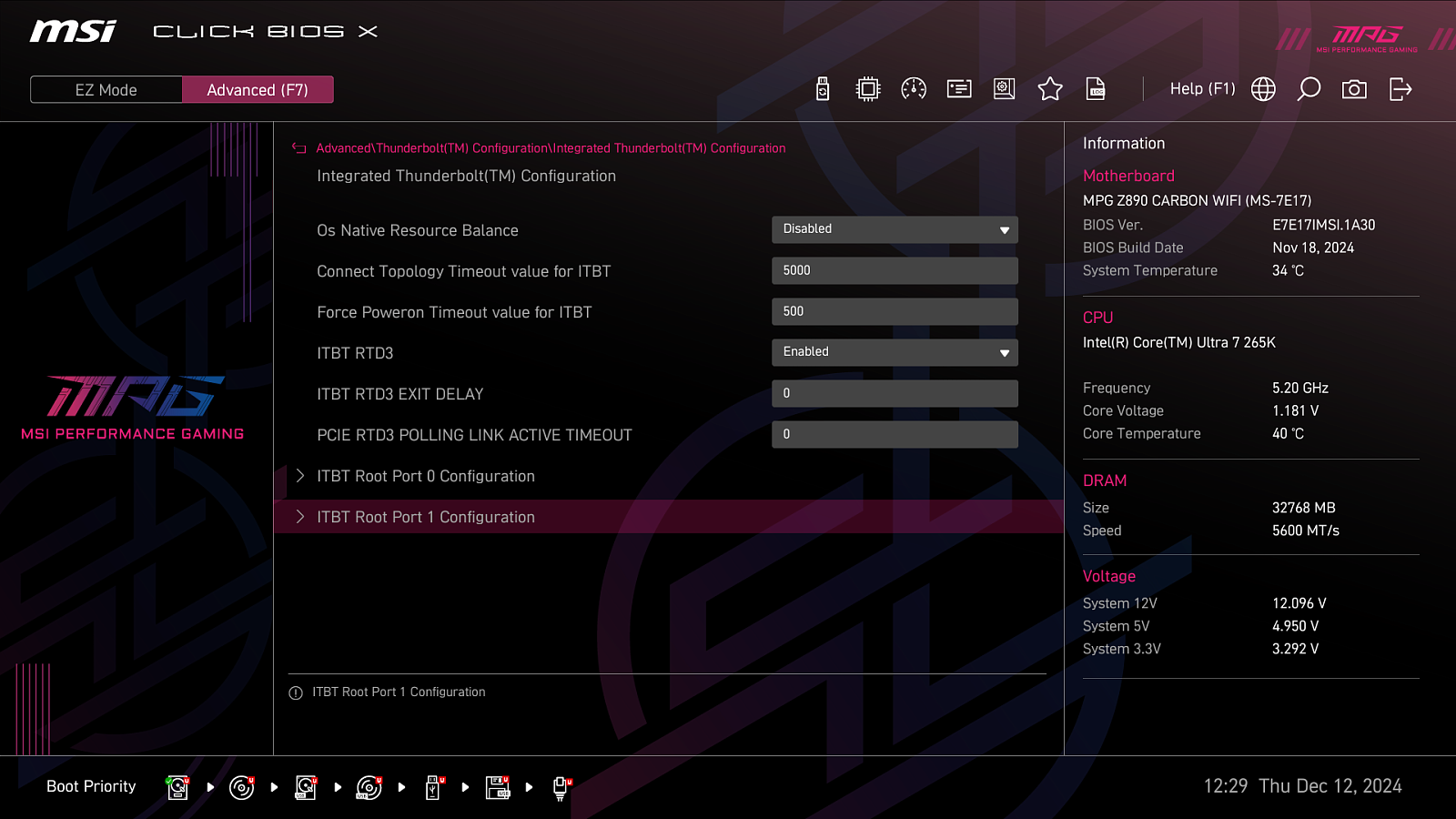Select the USB key boot device icon
The height and width of the screenshot is (819, 1456).
pyautogui.click(x=434, y=787)
